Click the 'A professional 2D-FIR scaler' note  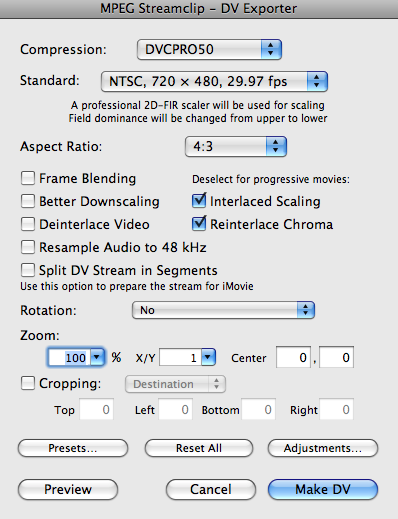pyautogui.click(x=198, y=105)
